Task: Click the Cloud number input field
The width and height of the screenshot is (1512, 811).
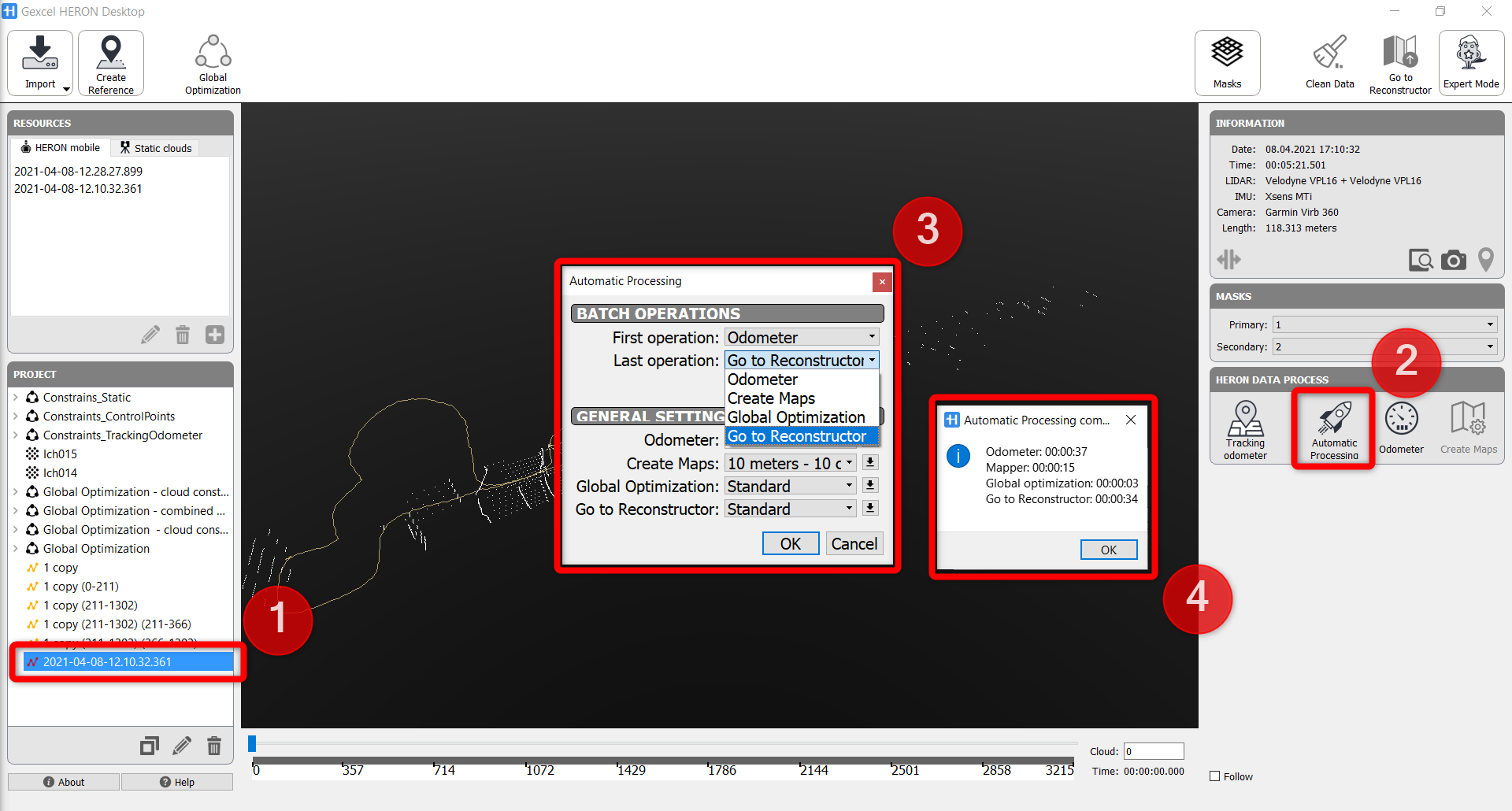Action: coord(1154,751)
